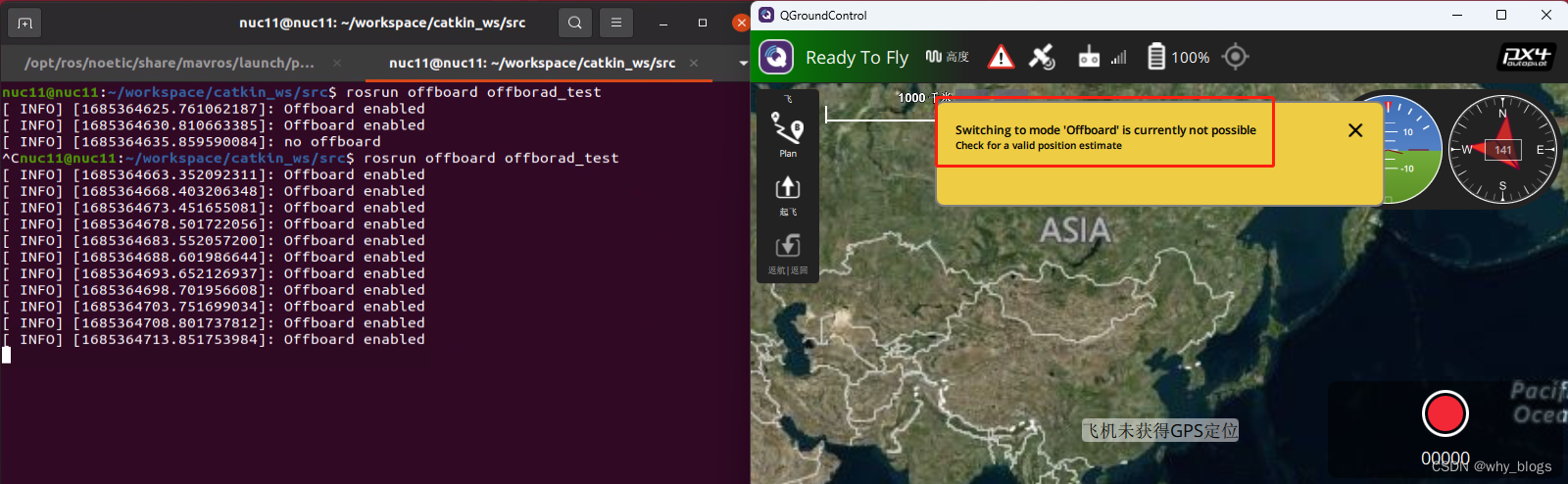This screenshot has height=484, width=1568.
Task: Open the new terminal tab icon
Action: click(x=24, y=23)
